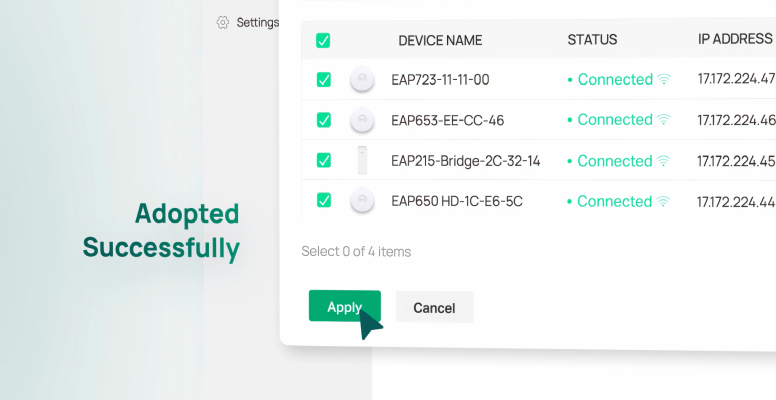Viewport: 776px width, 400px height.
Task: Click the Wi-Fi signal icon for EAP653-EE-CC-46
Action: [664, 120]
